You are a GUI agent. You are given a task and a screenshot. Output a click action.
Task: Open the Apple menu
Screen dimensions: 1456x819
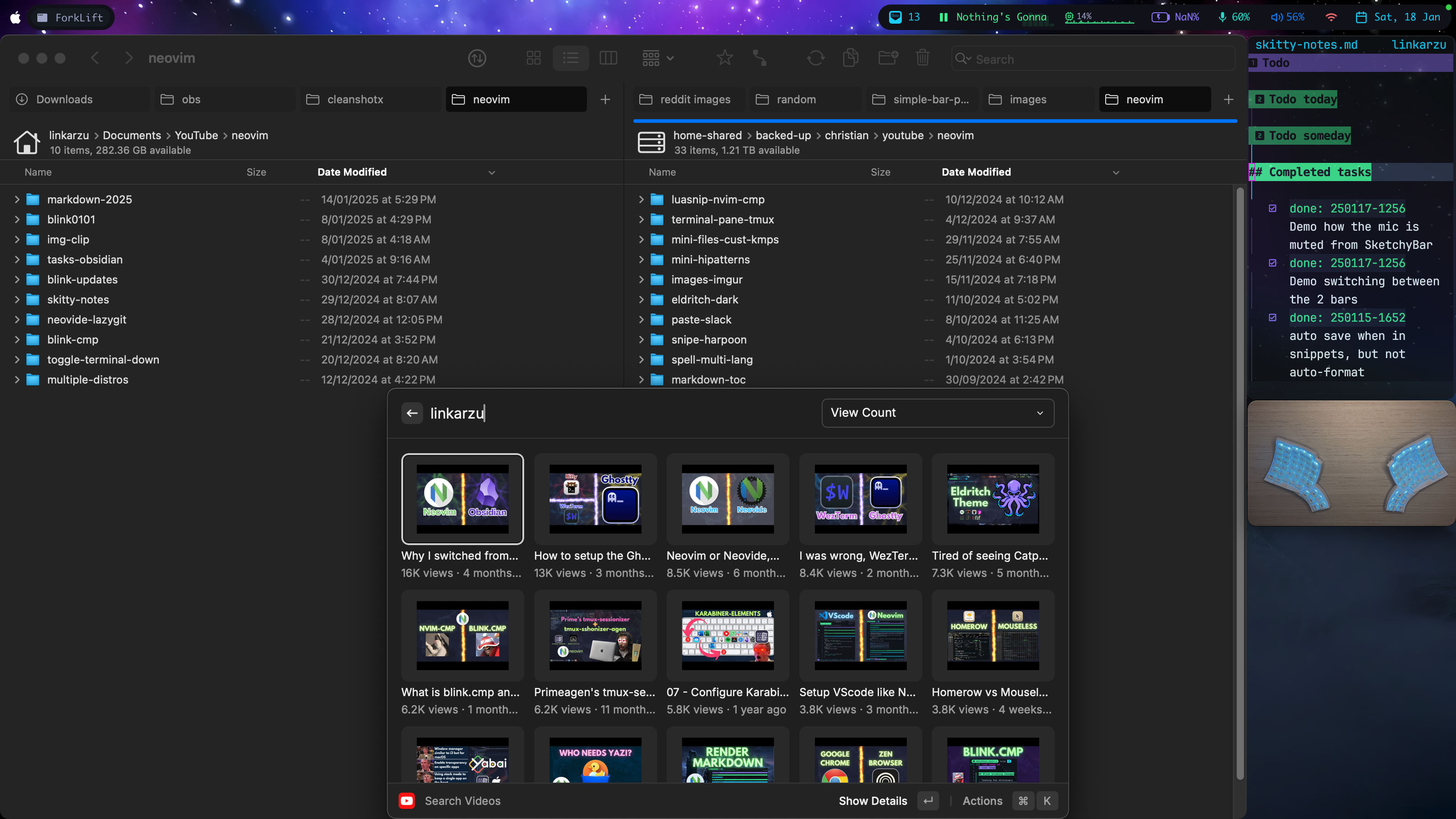click(15, 18)
